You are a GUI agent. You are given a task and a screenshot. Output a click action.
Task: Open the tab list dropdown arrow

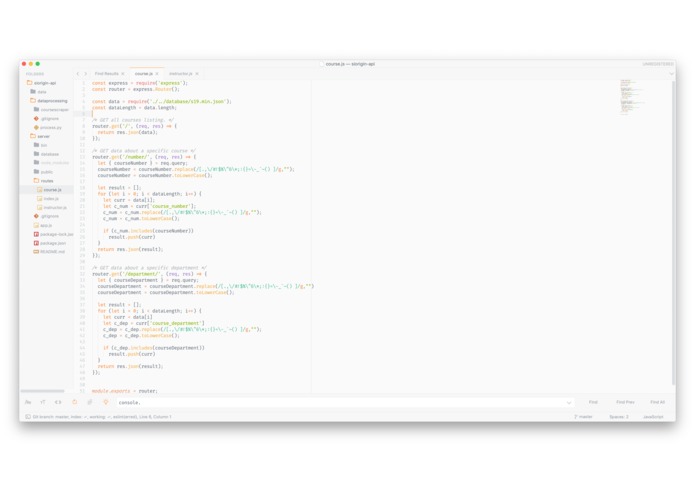(x=671, y=74)
